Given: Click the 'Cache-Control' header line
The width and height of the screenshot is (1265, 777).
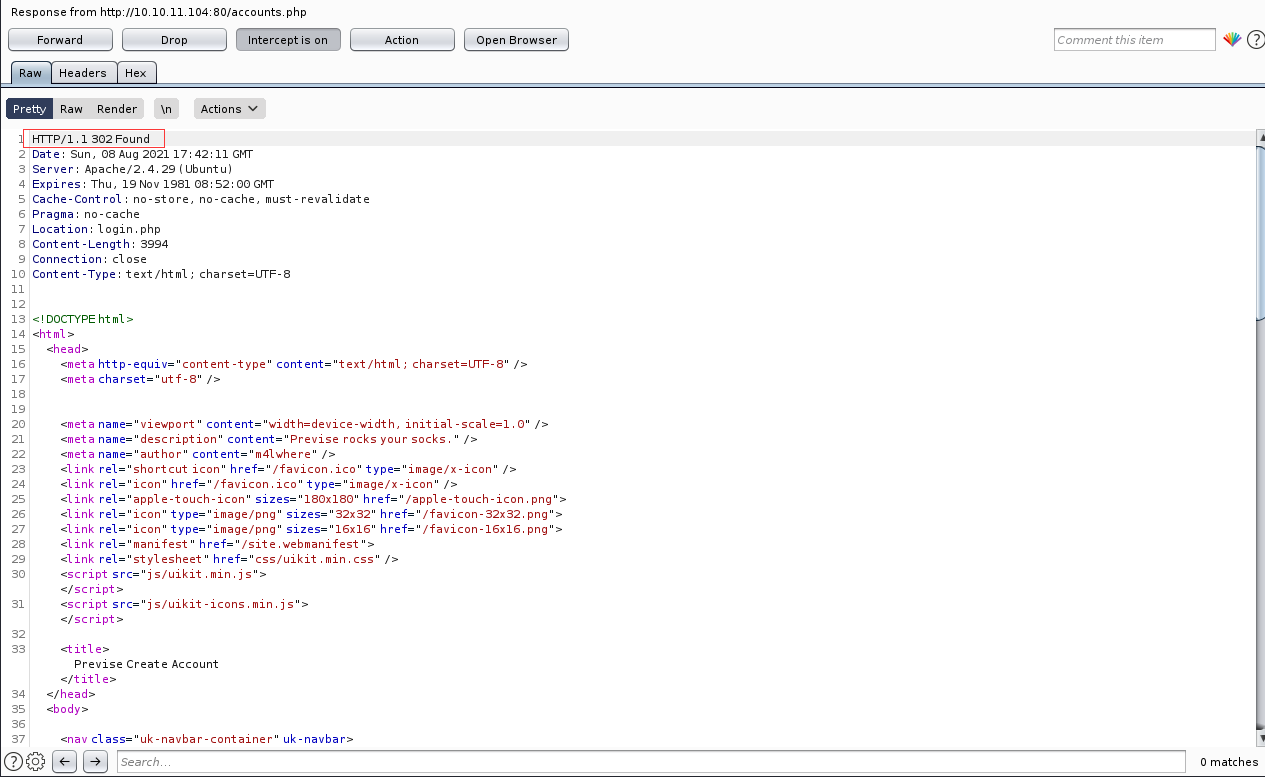Looking at the screenshot, I should point(201,199).
